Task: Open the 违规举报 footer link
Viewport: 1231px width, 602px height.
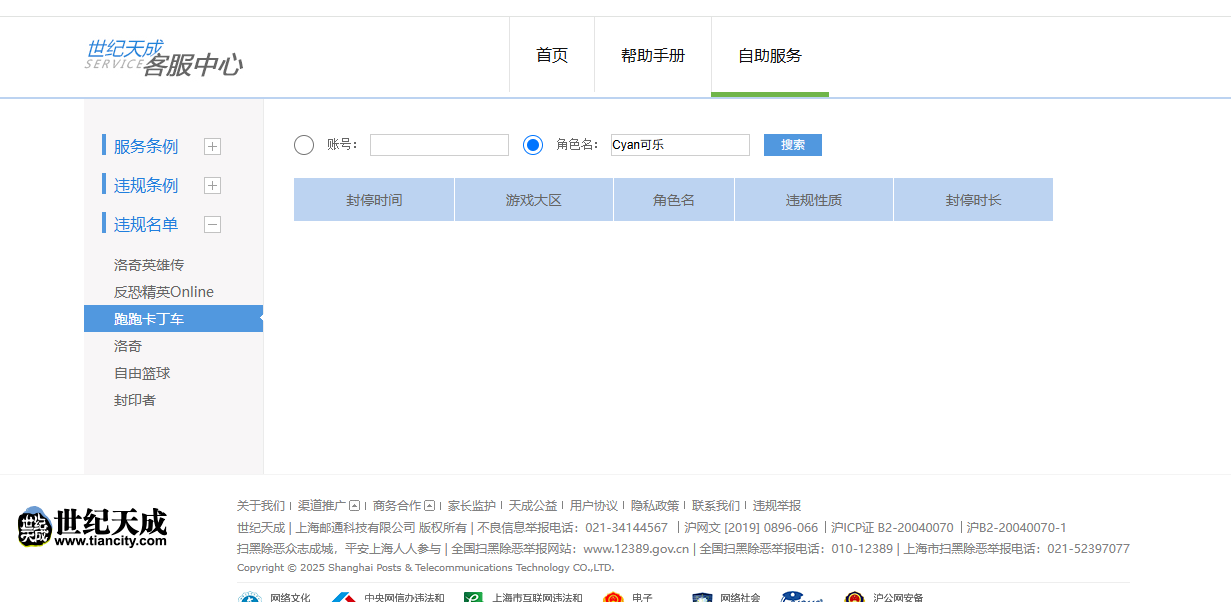Action: [x=777, y=506]
